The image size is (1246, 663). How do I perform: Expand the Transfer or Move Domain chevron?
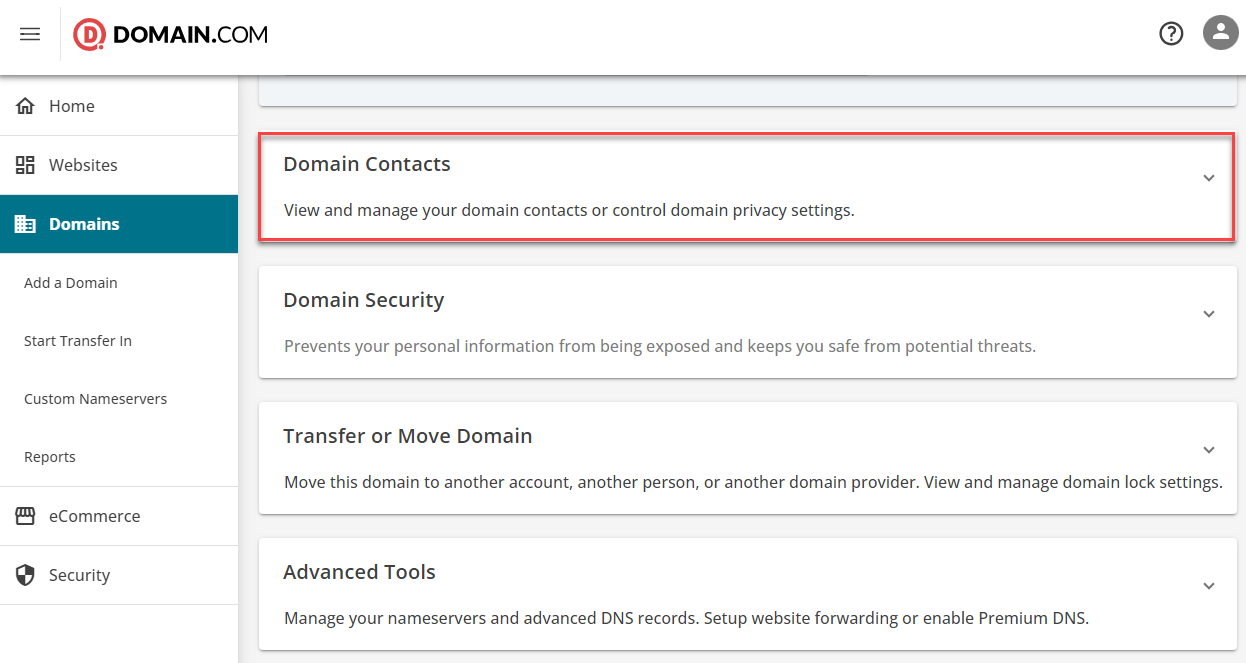1209,450
